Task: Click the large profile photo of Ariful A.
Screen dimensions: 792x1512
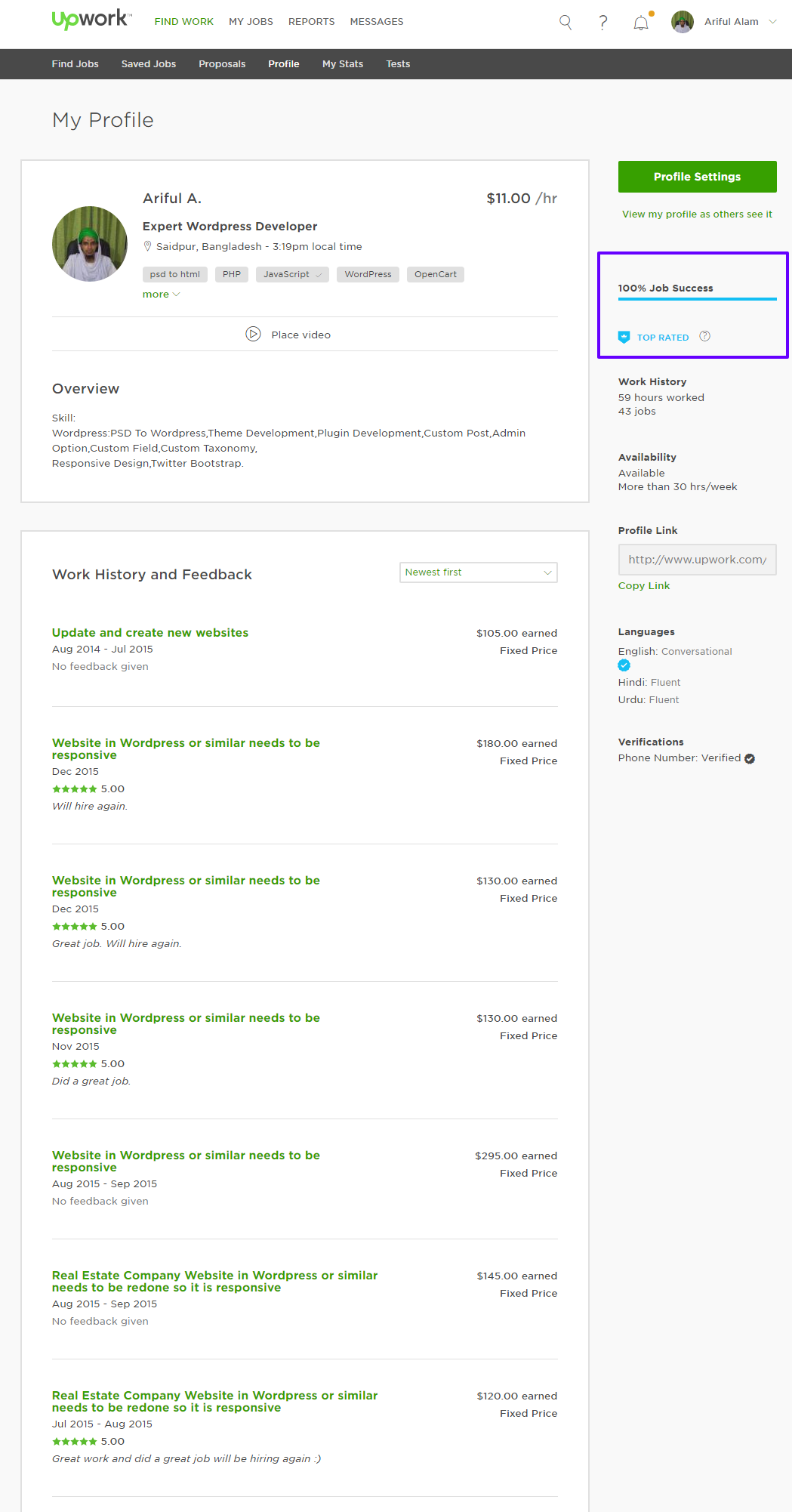Action: click(90, 244)
